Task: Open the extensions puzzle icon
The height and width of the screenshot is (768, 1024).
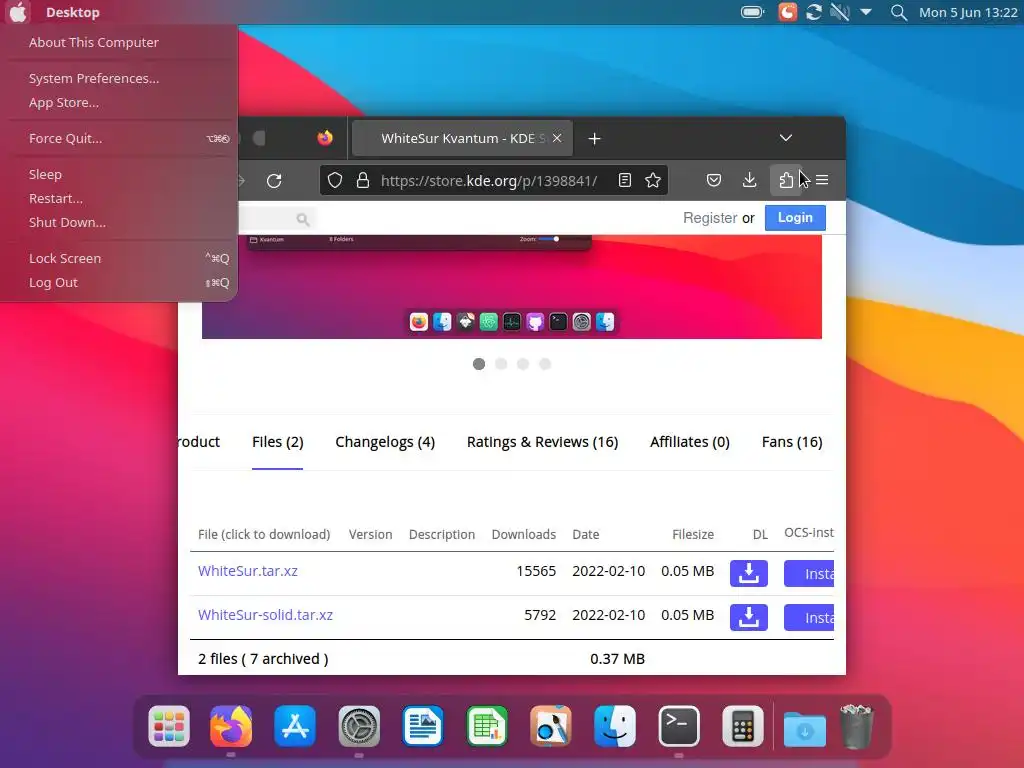Action: 786,180
